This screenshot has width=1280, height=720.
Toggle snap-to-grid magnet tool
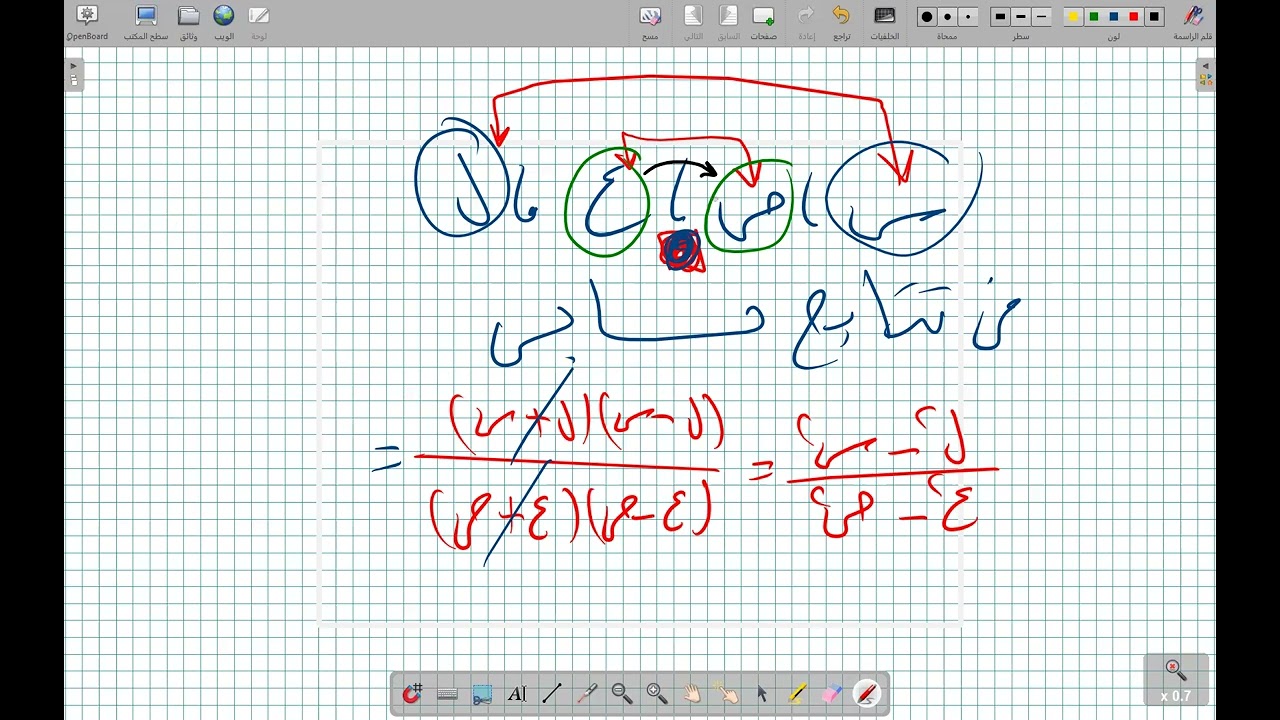click(412, 693)
